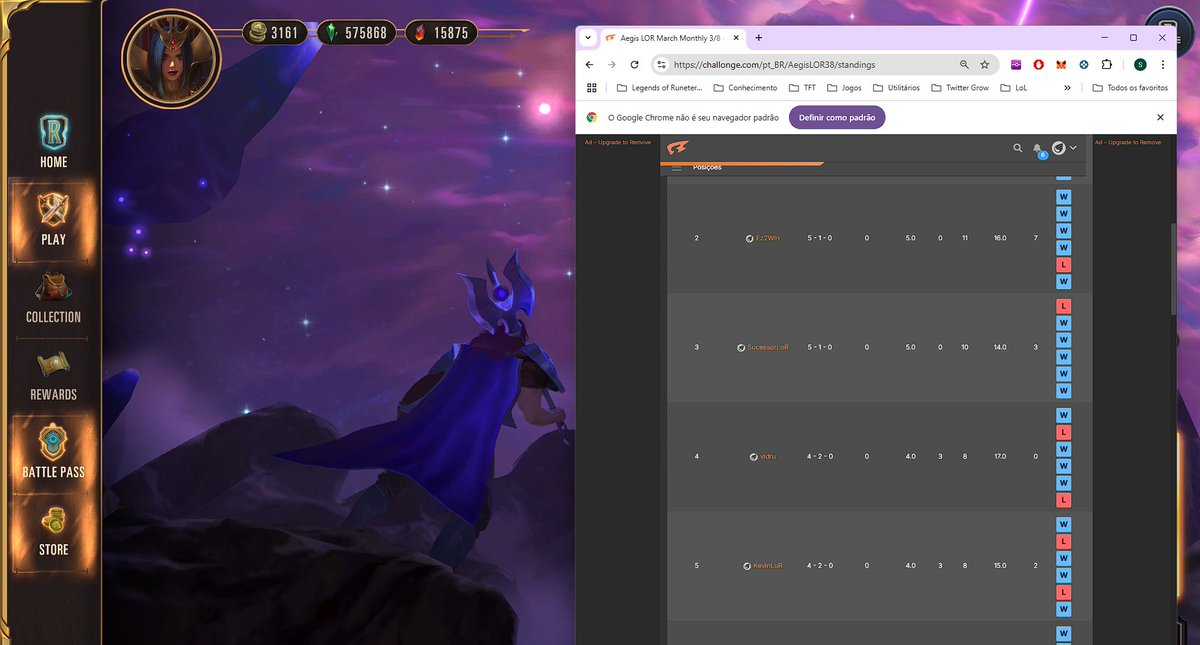Image resolution: width=1200 pixels, height=645 pixels.
Task: Go back in Chrome
Action: tap(589, 64)
